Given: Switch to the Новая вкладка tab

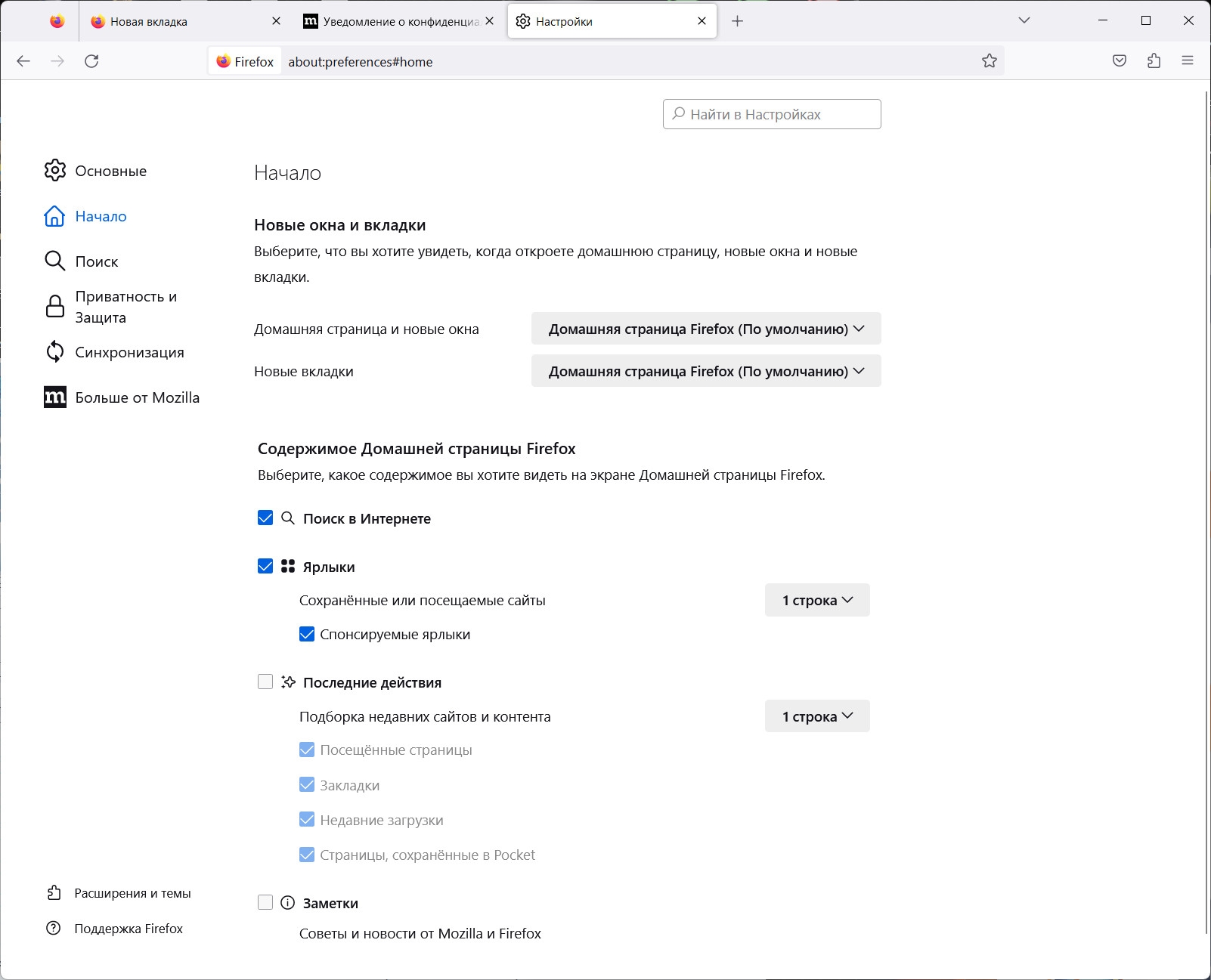Looking at the screenshot, I should (x=185, y=21).
